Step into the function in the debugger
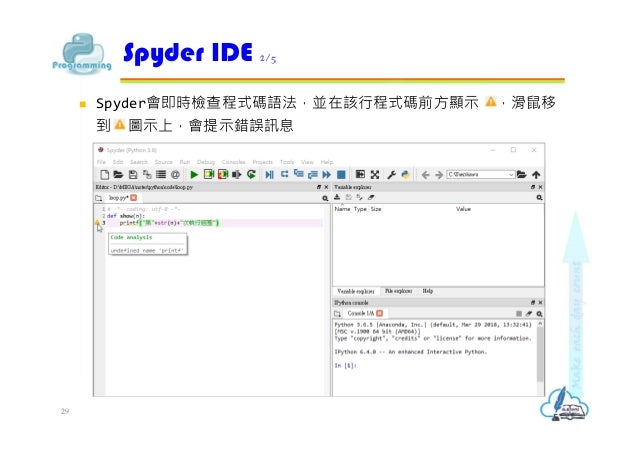The width and height of the screenshot is (638, 452). pyautogui.click(x=299, y=174)
